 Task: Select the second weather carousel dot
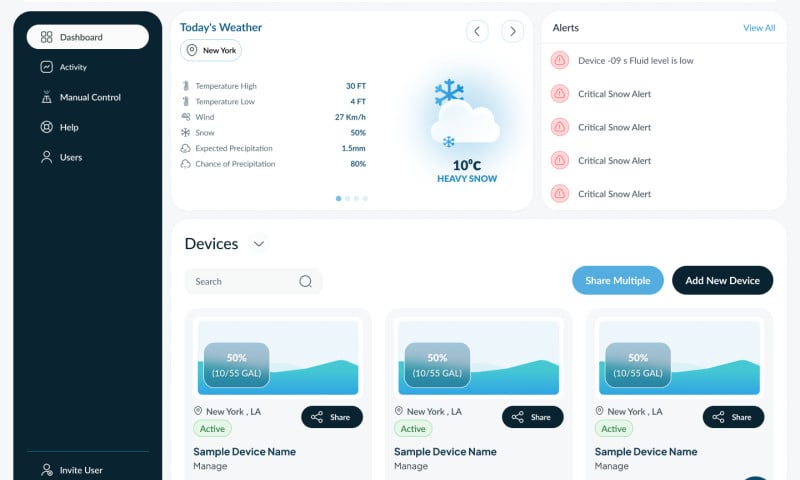[347, 198]
